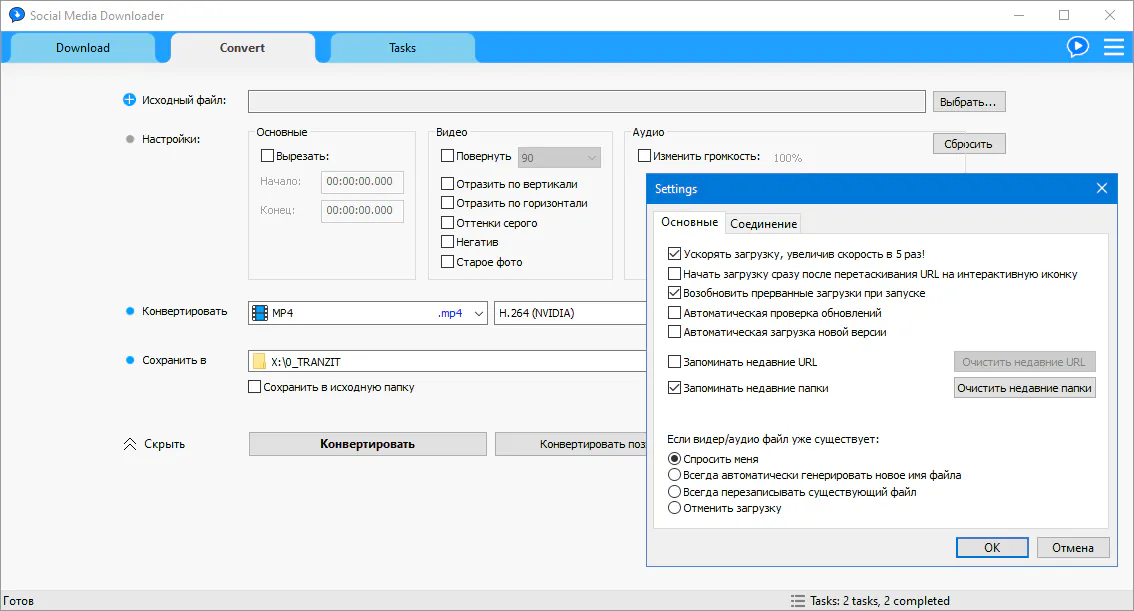Open the H.264 (NVIDIA) codec dropdown
This screenshot has height=611, width=1134.
tap(570, 313)
